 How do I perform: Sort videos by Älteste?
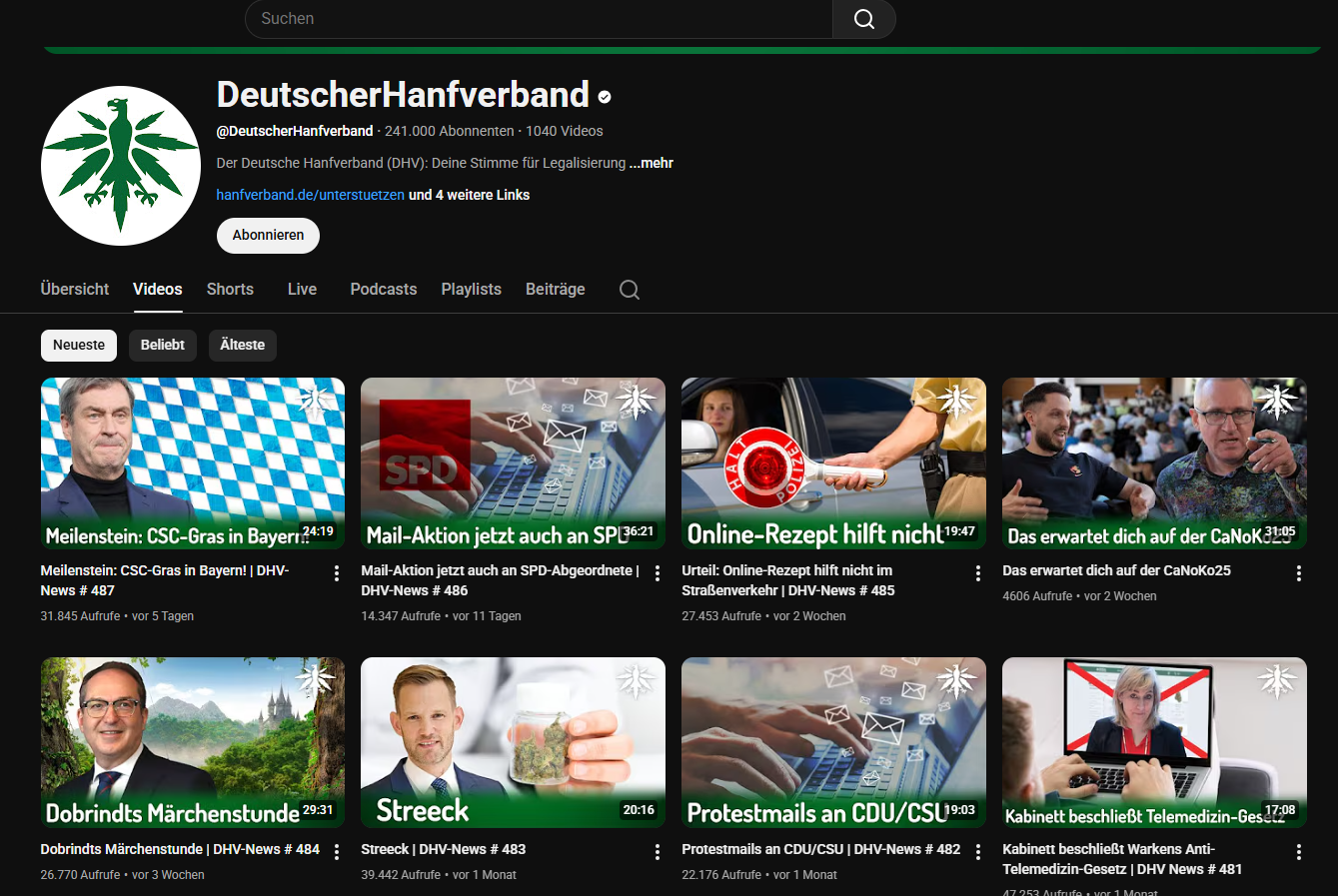(x=243, y=346)
